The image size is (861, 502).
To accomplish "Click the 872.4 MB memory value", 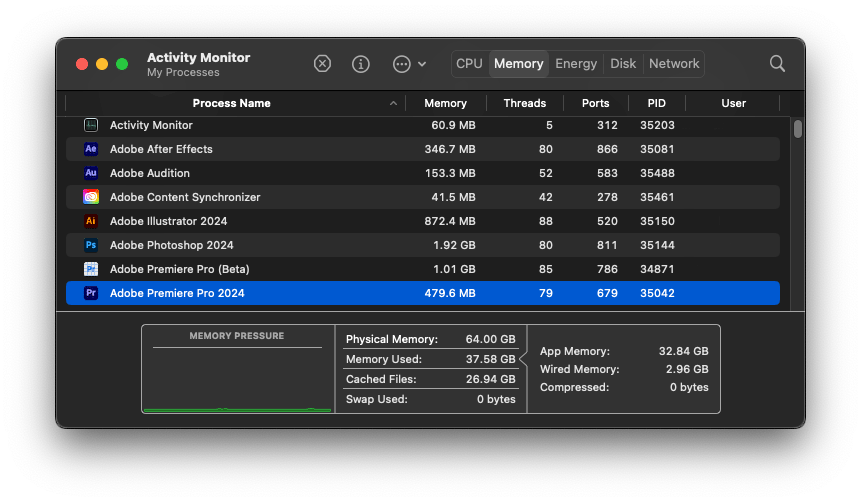I will pyautogui.click(x=450, y=221).
